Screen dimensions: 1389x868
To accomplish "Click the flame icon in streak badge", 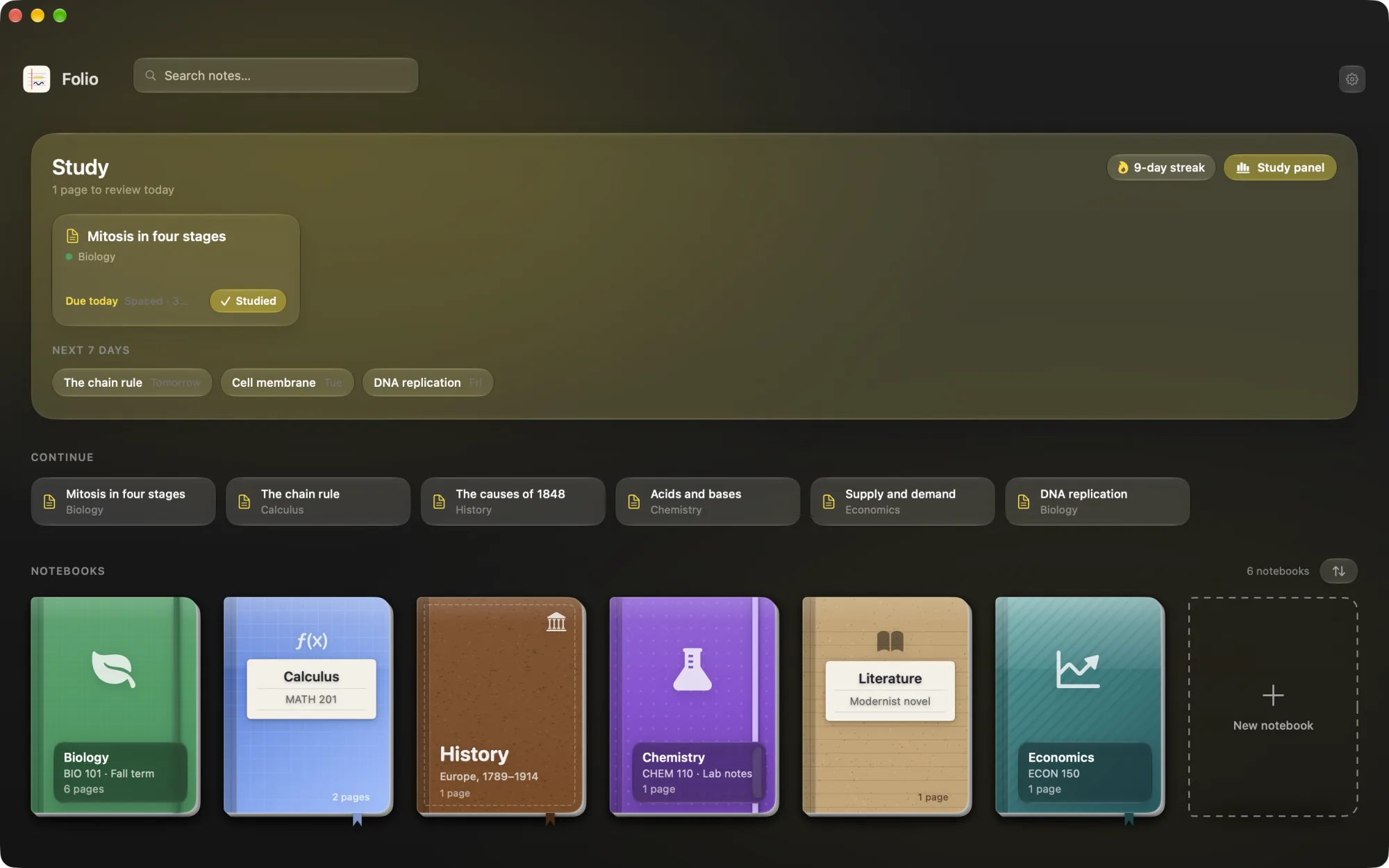I will [1122, 167].
